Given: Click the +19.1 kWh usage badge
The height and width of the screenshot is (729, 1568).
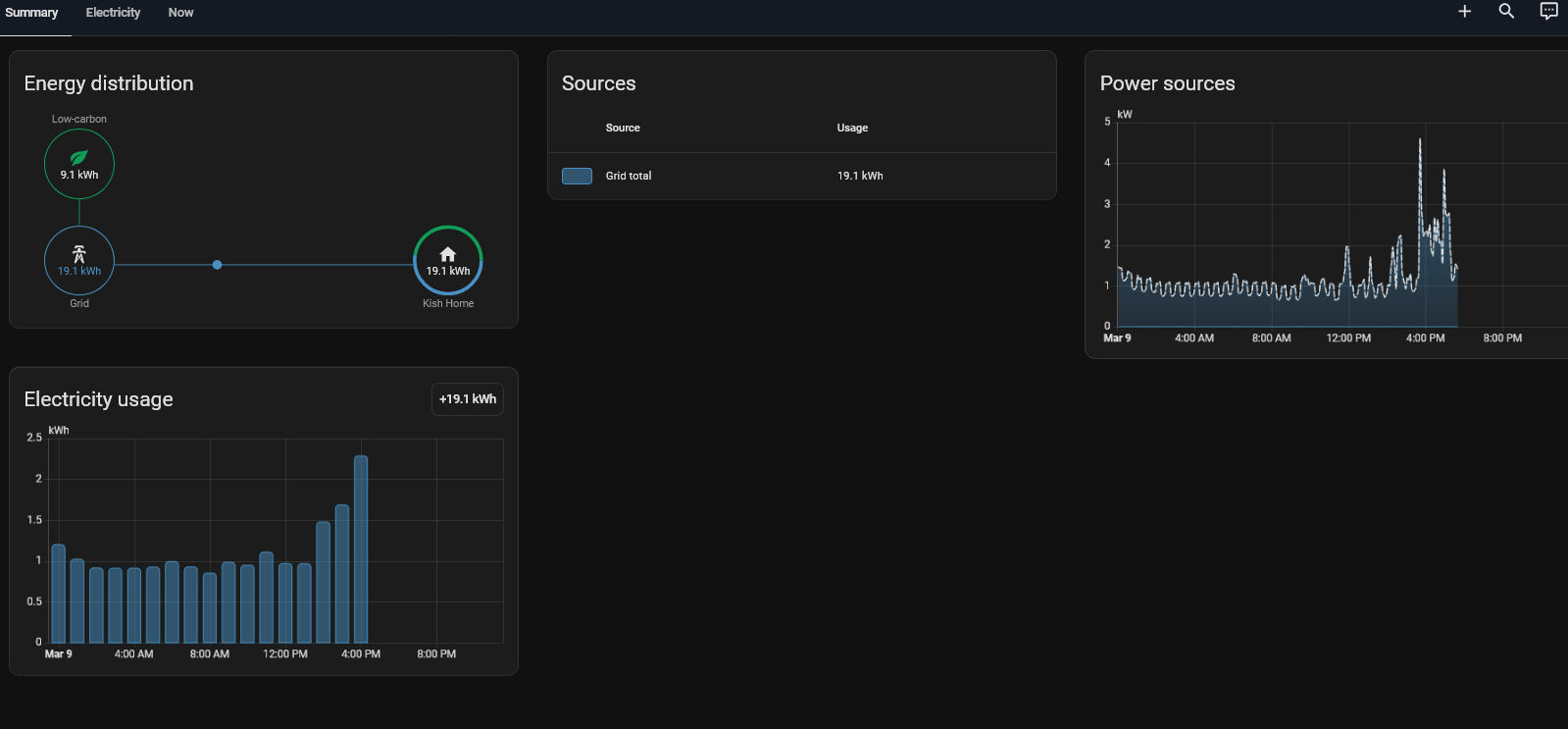Looking at the screenshot, I should pos(468,399).
